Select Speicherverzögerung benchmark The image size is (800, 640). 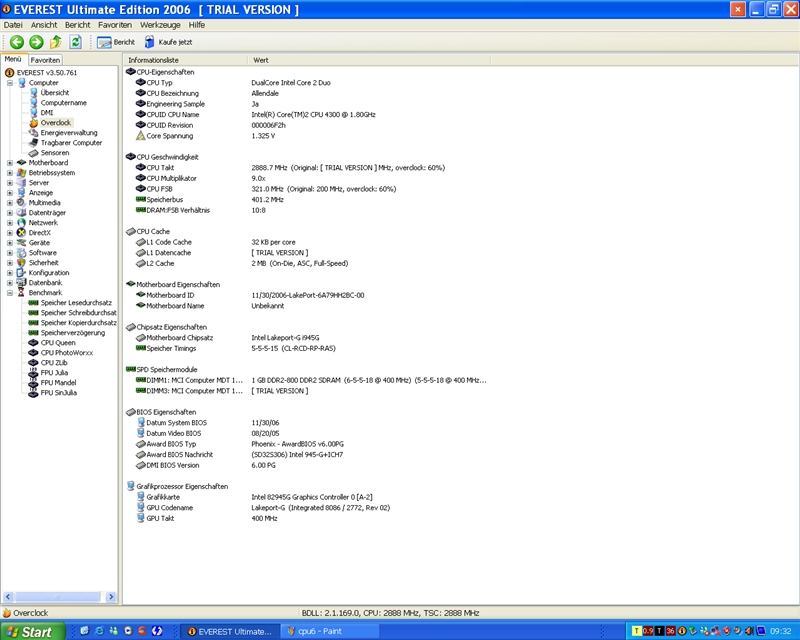coord(72,333)
